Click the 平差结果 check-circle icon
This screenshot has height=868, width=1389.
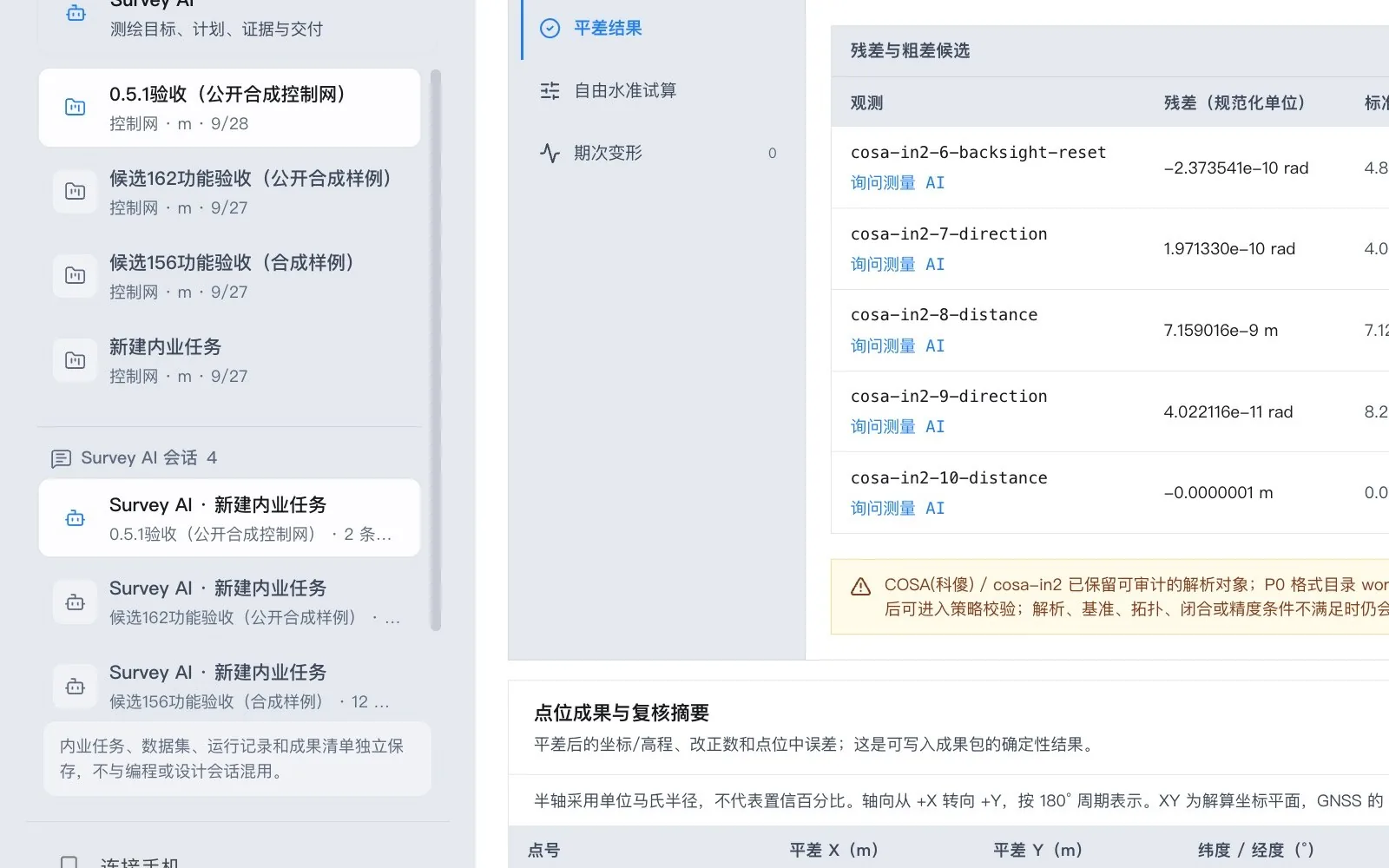click(x=550, y=29)
